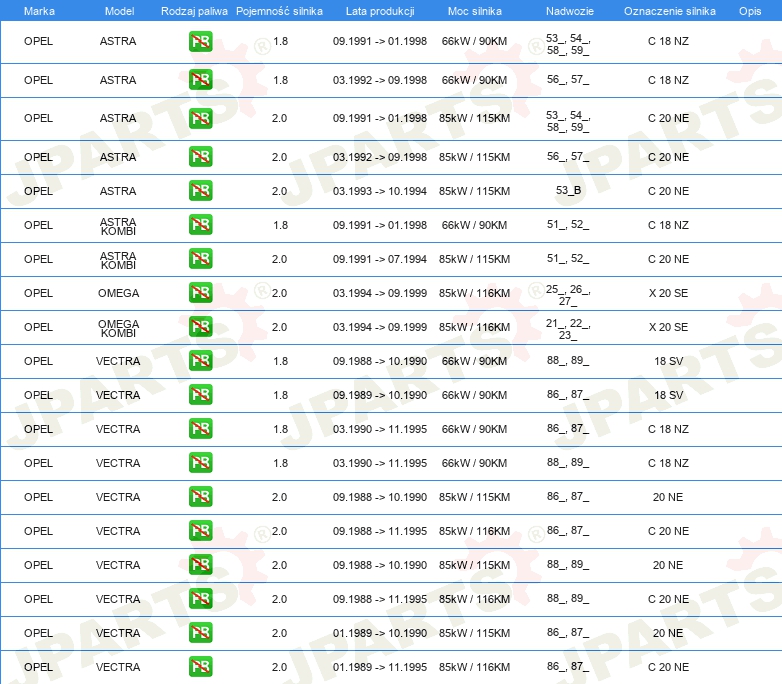Select the 21_, 22_, 23_ body cell
Viewport: 782px width, 684px height.
[568, 329]
